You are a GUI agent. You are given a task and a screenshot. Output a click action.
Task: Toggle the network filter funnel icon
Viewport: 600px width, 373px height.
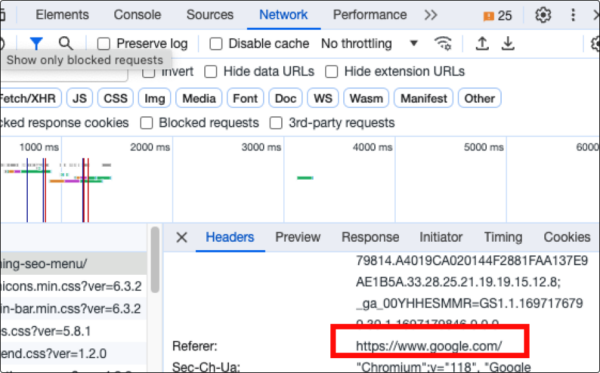click(x=36, y=43)
